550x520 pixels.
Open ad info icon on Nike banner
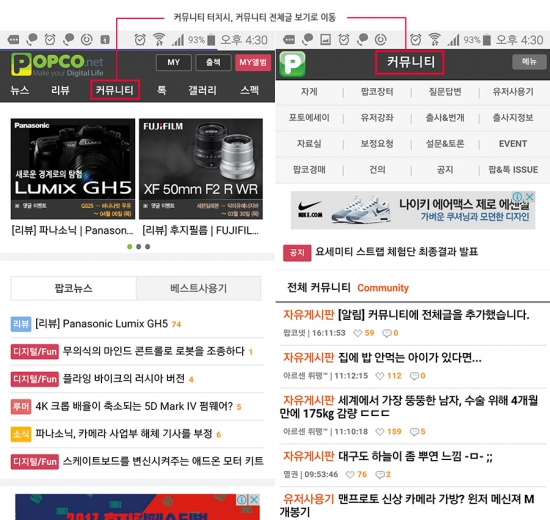pyautogui.click(x=518, y=196)
